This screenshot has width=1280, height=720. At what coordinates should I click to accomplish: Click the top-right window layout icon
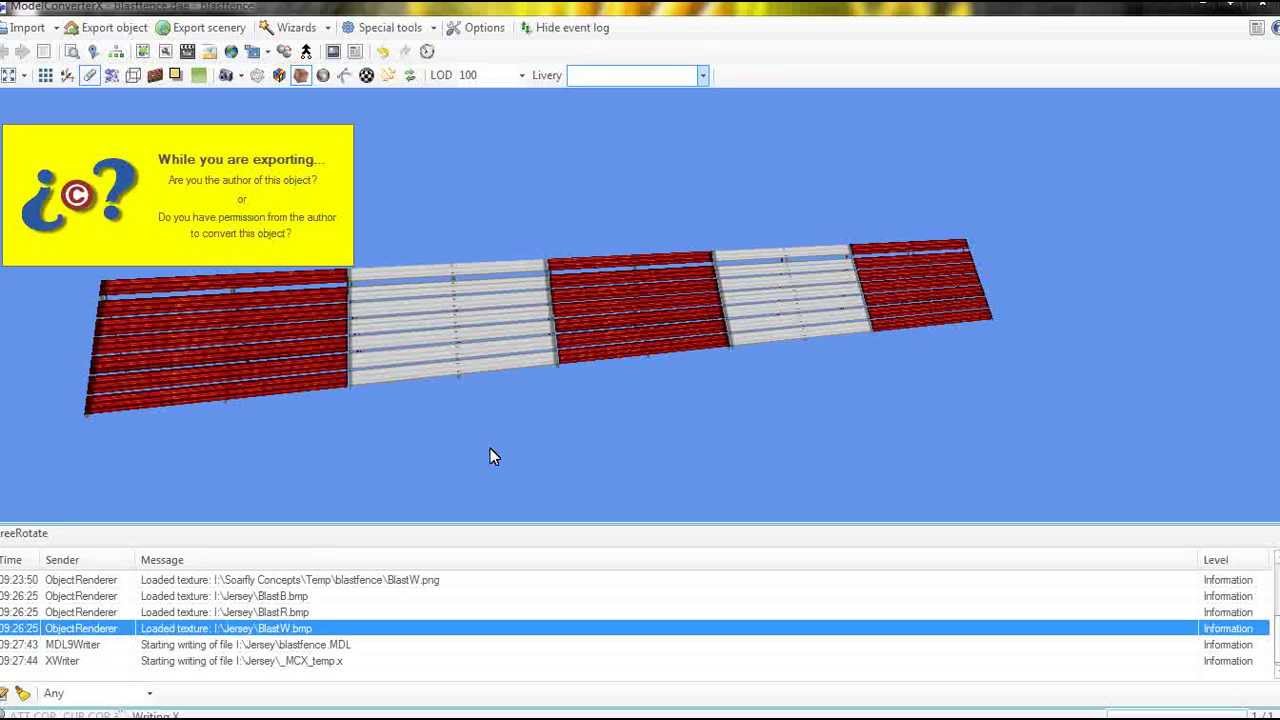click(1257, 28)
